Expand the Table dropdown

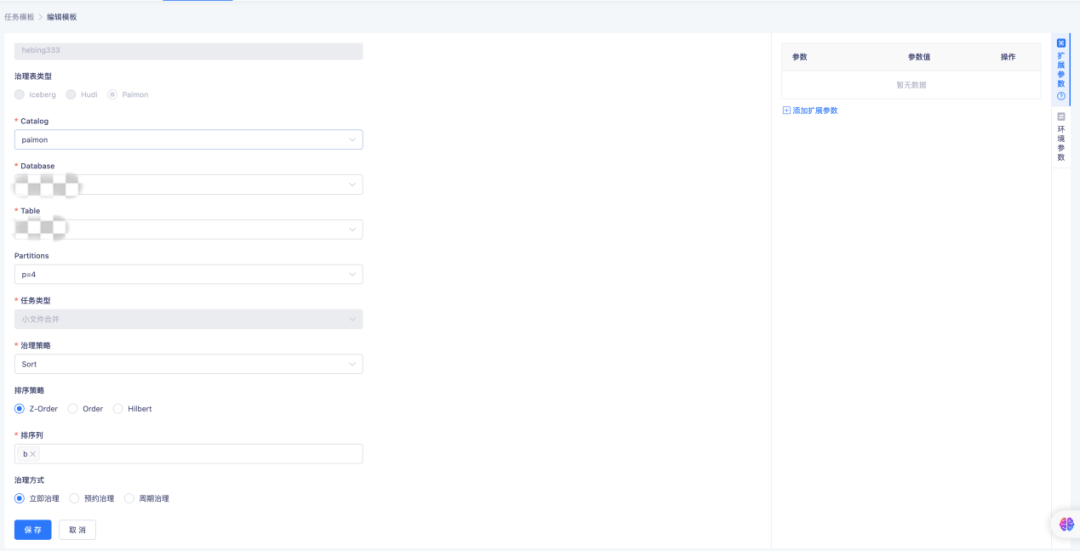tap(189, 229)
